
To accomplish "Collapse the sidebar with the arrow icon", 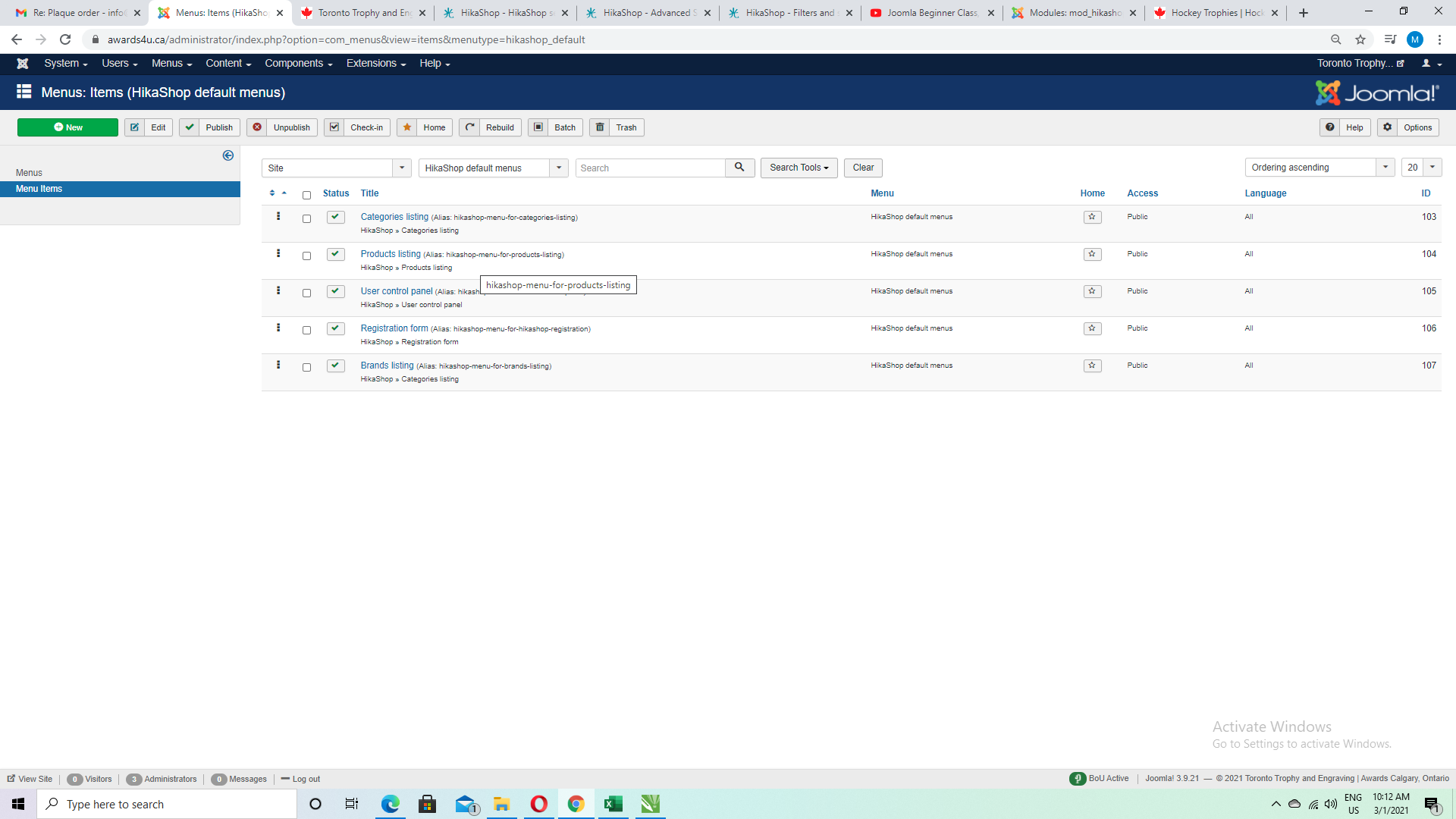I will click(x=227, y=155).
